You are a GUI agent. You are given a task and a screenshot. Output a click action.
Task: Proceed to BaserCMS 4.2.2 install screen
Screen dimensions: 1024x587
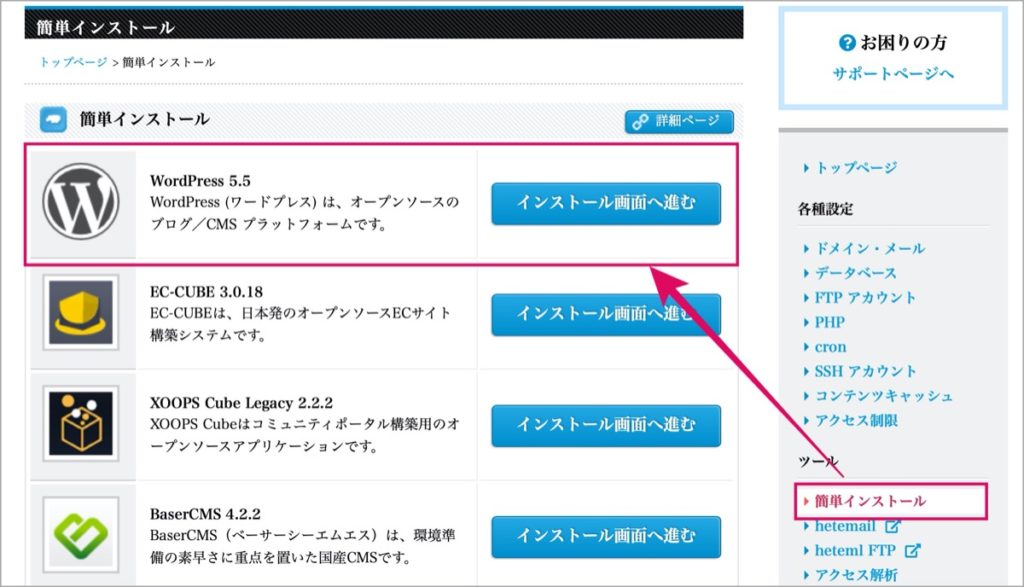pyautogui.click(x=606, y=537)
